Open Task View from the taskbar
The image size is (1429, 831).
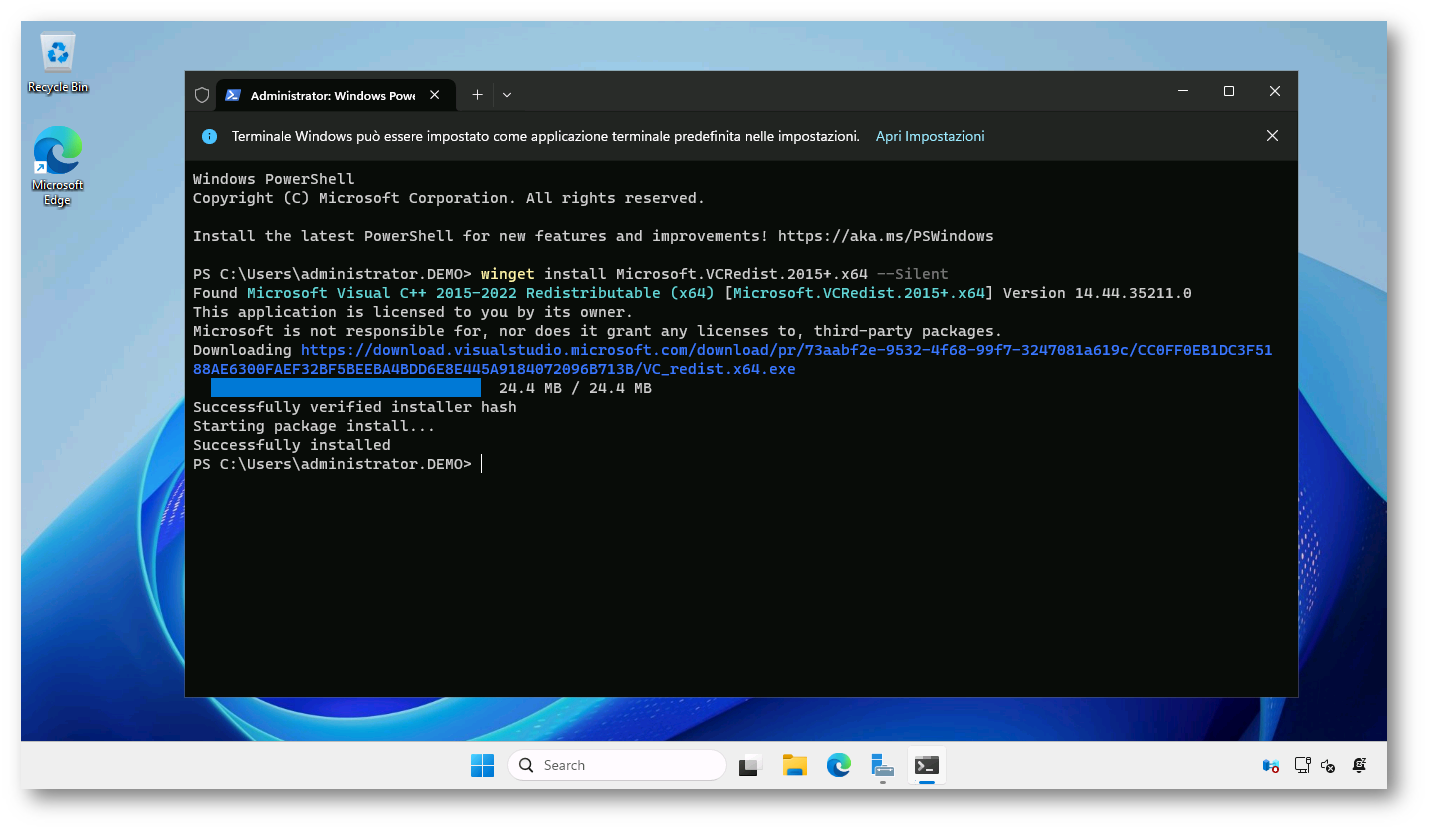click(750, 765)
